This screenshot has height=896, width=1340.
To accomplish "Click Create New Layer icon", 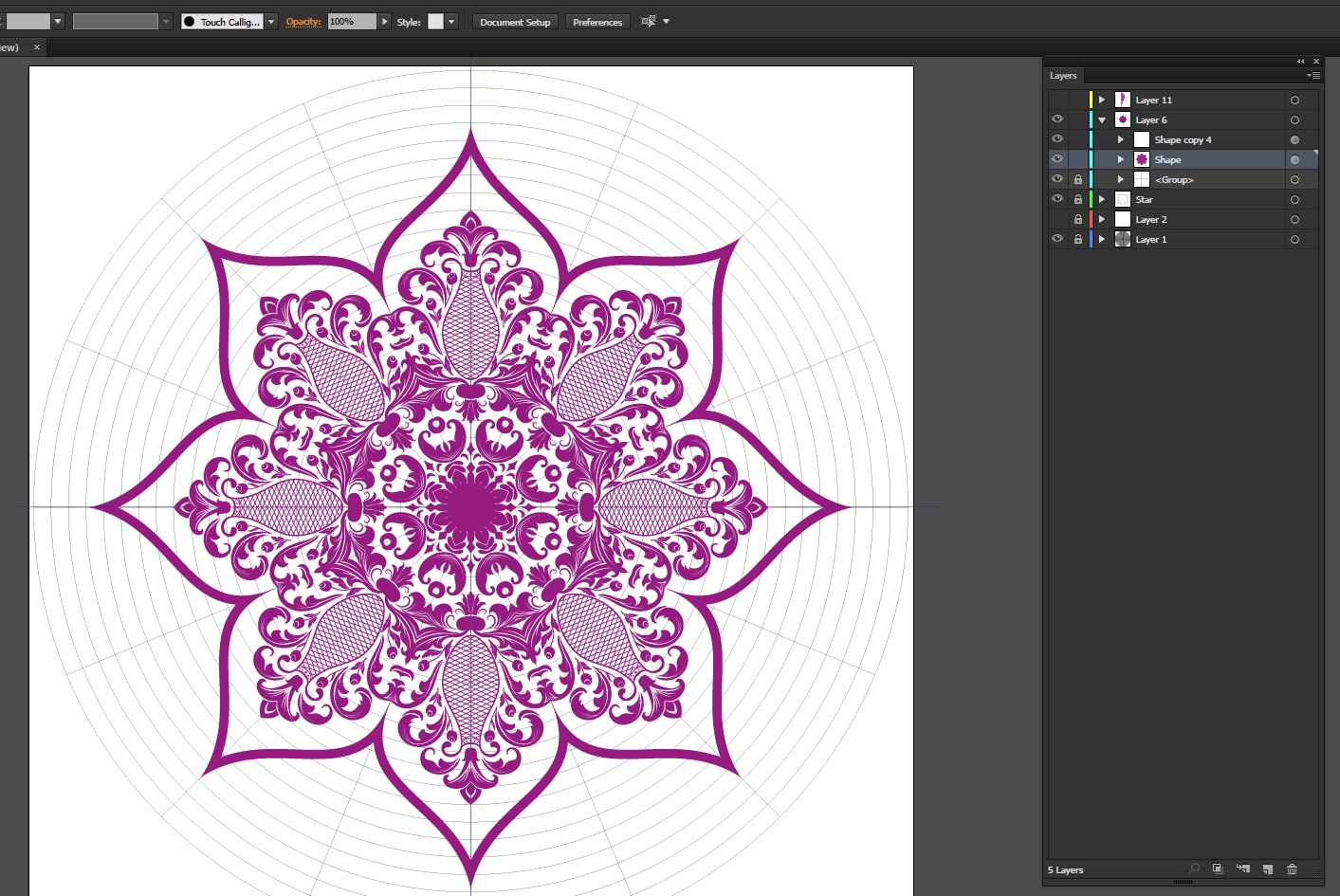I will pyautogui.click(x=1267, y=869).
